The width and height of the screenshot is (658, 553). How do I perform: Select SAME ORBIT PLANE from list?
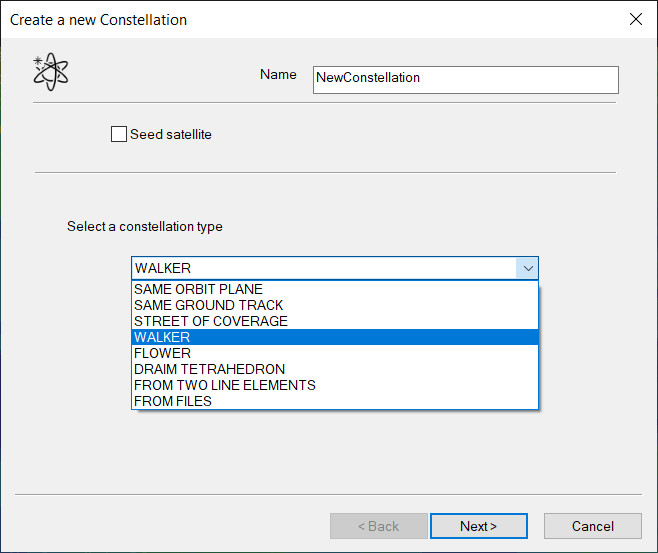(199, 289)
